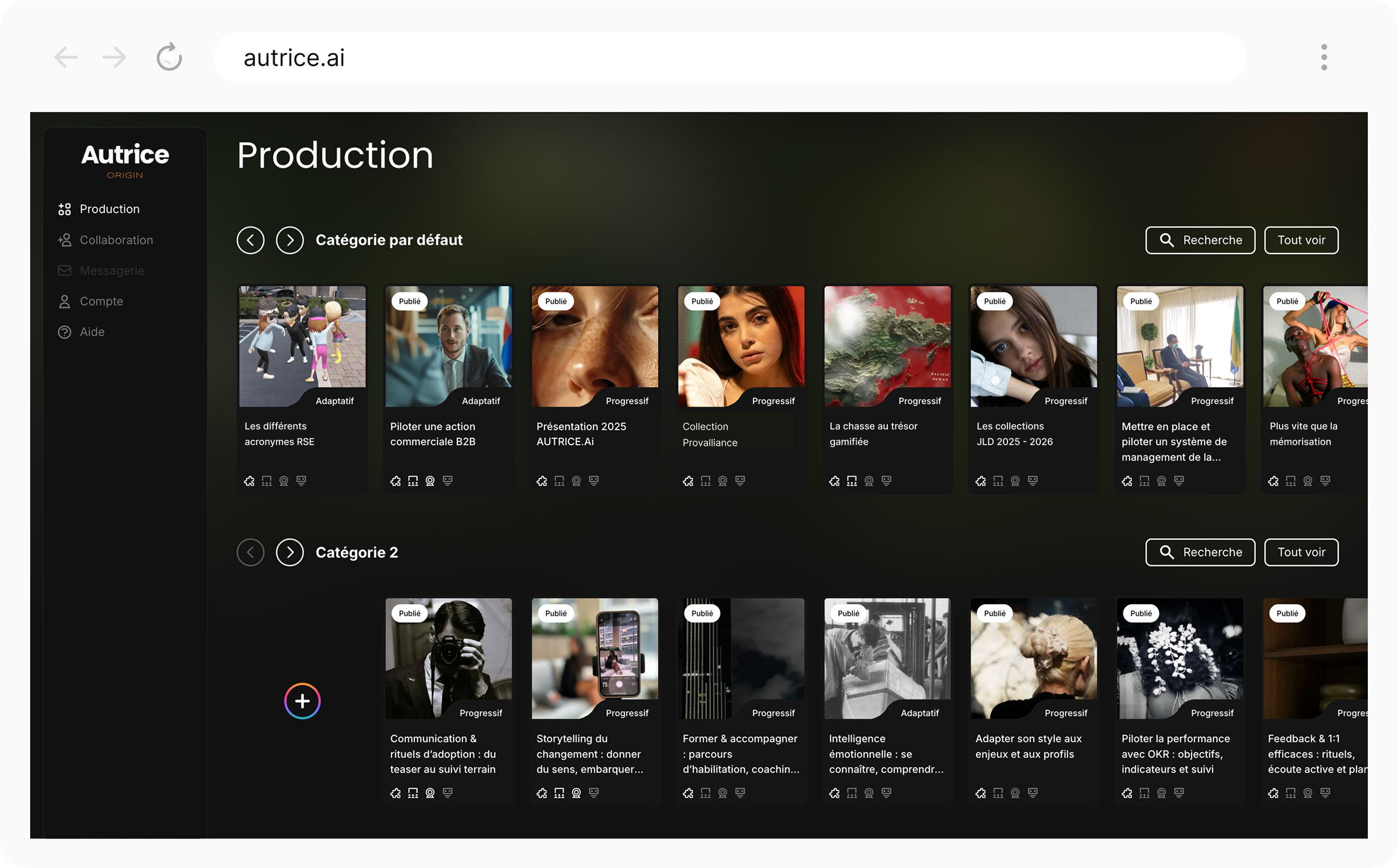
Task: Click the puzzle piece icon under Les différents acronymes RSE
Action: click(249, 481)
